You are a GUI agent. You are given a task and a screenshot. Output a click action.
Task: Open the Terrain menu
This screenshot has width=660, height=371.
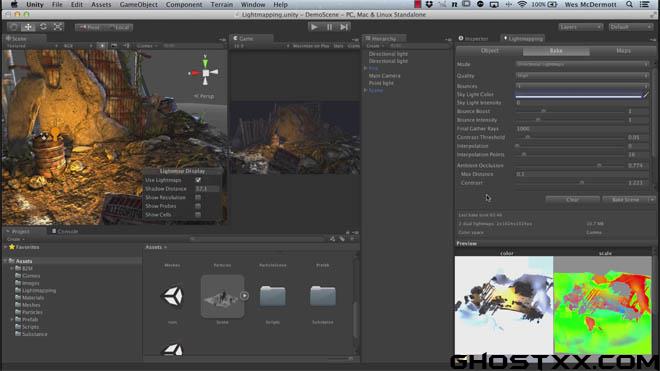(x=221, y=5)
